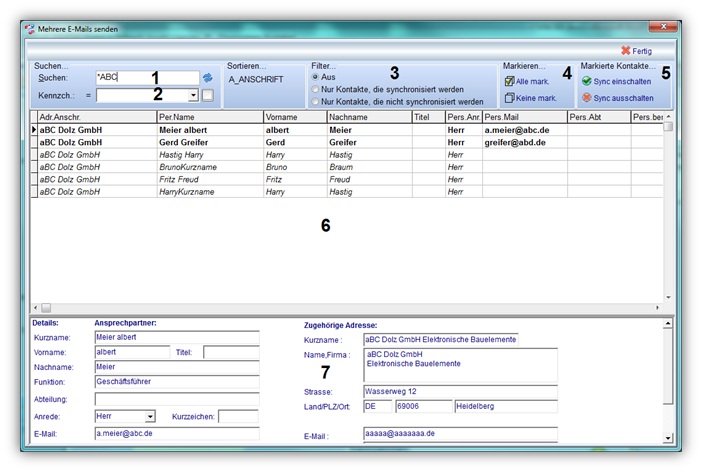This screenshot has height=472, width=702.
Task: Click the email cell greifer@abd.de
Action: pos(525,142)
